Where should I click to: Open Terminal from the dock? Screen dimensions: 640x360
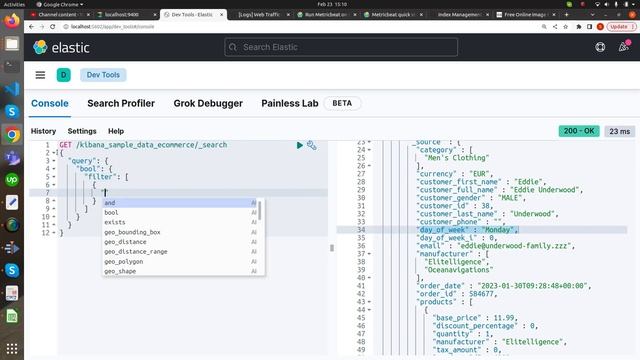12,66
